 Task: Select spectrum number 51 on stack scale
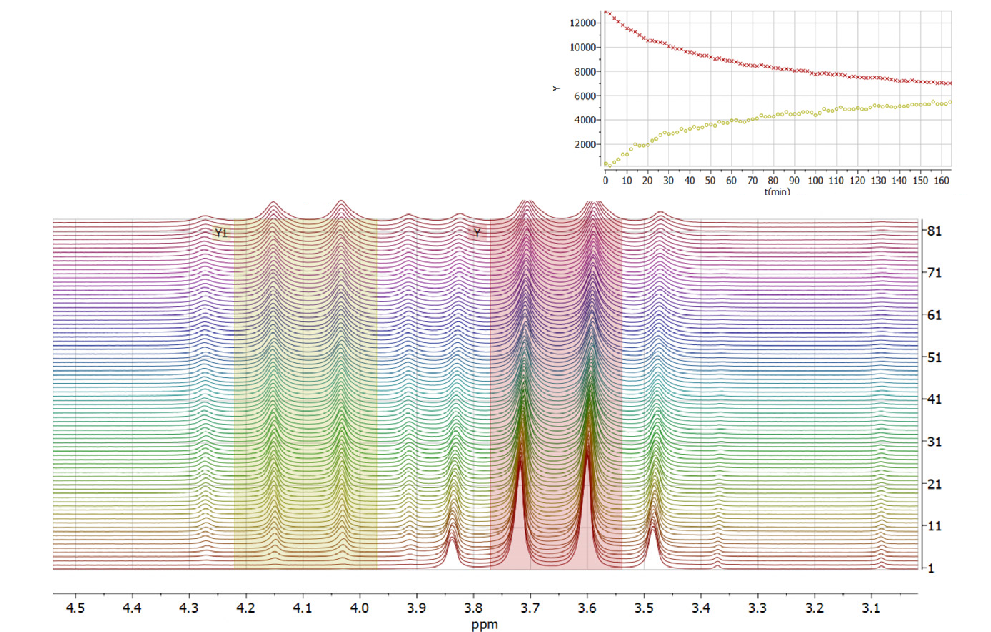click(934, 357)
